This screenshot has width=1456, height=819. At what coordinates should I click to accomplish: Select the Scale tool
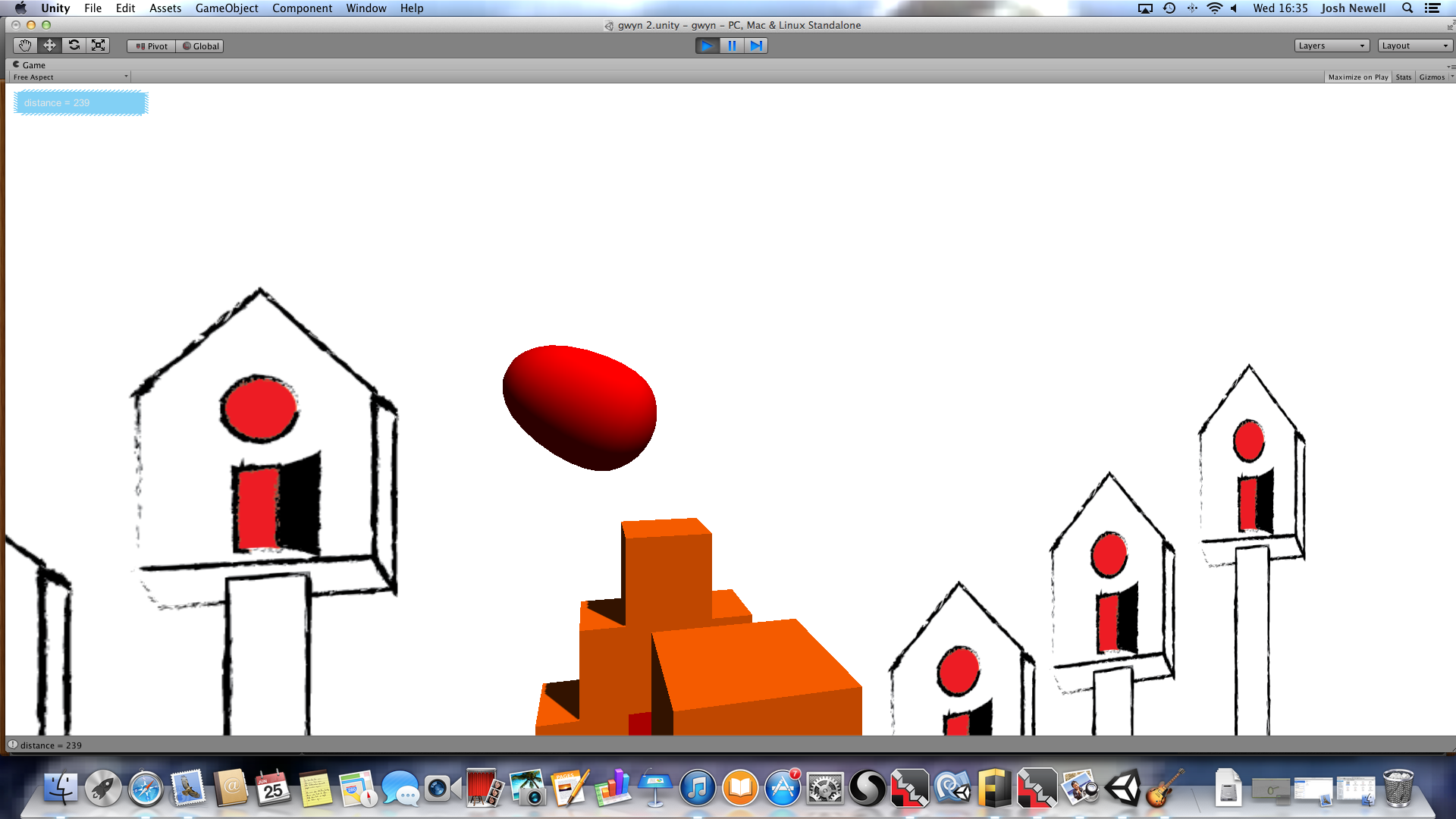click(99, 45)
